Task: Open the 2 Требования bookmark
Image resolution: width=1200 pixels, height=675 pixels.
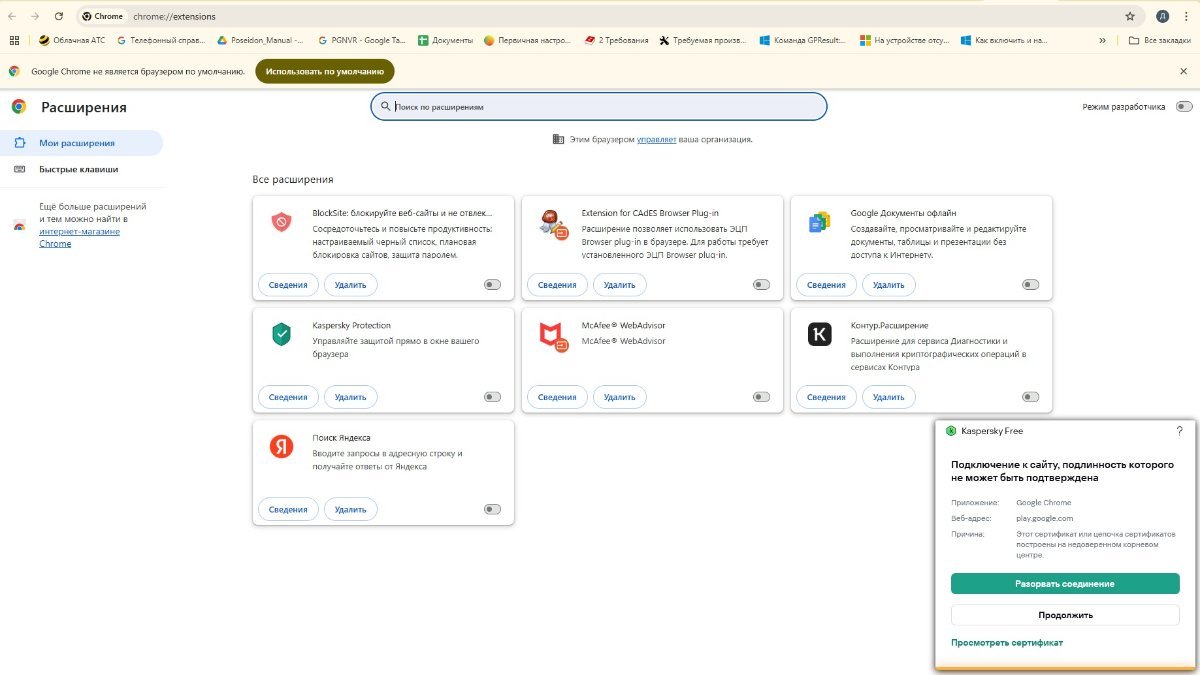Action: click(x=615, y=41)
